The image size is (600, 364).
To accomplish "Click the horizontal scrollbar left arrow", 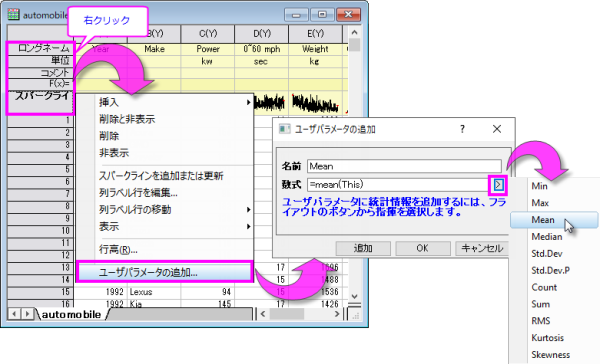I will 263,314.
